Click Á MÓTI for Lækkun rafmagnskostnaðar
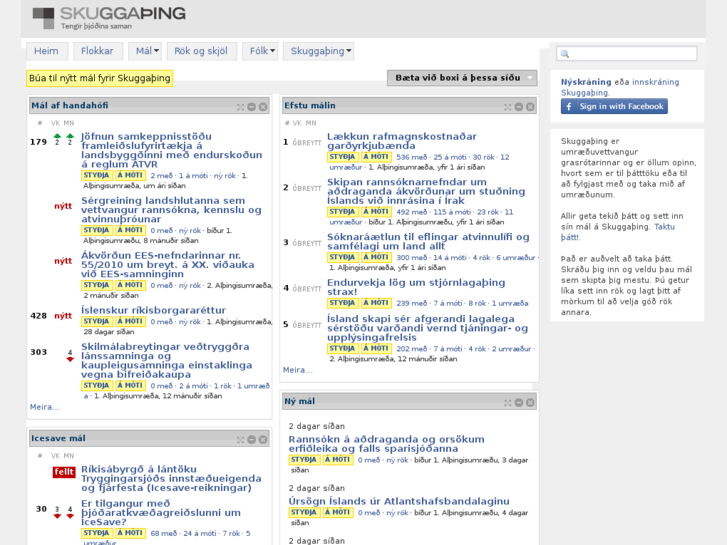The image size is (727, 545). pyautogui.click(x=376, y=157)
